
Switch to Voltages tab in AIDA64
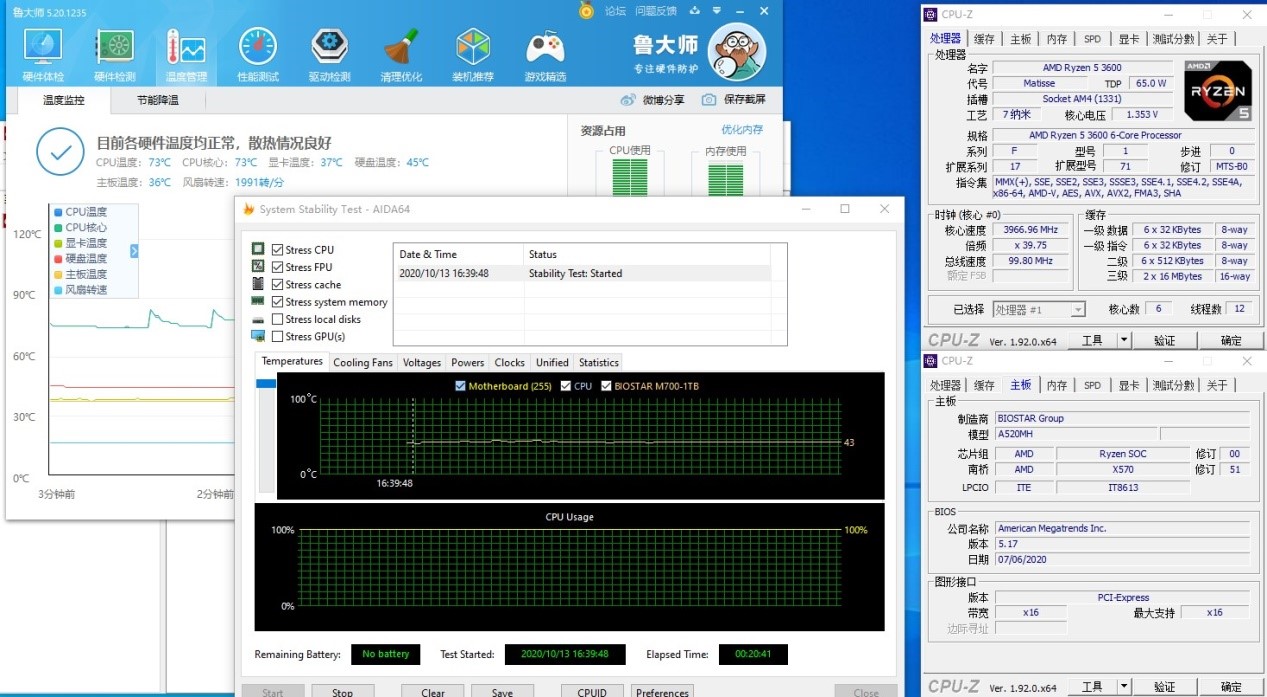click(422, 362)
